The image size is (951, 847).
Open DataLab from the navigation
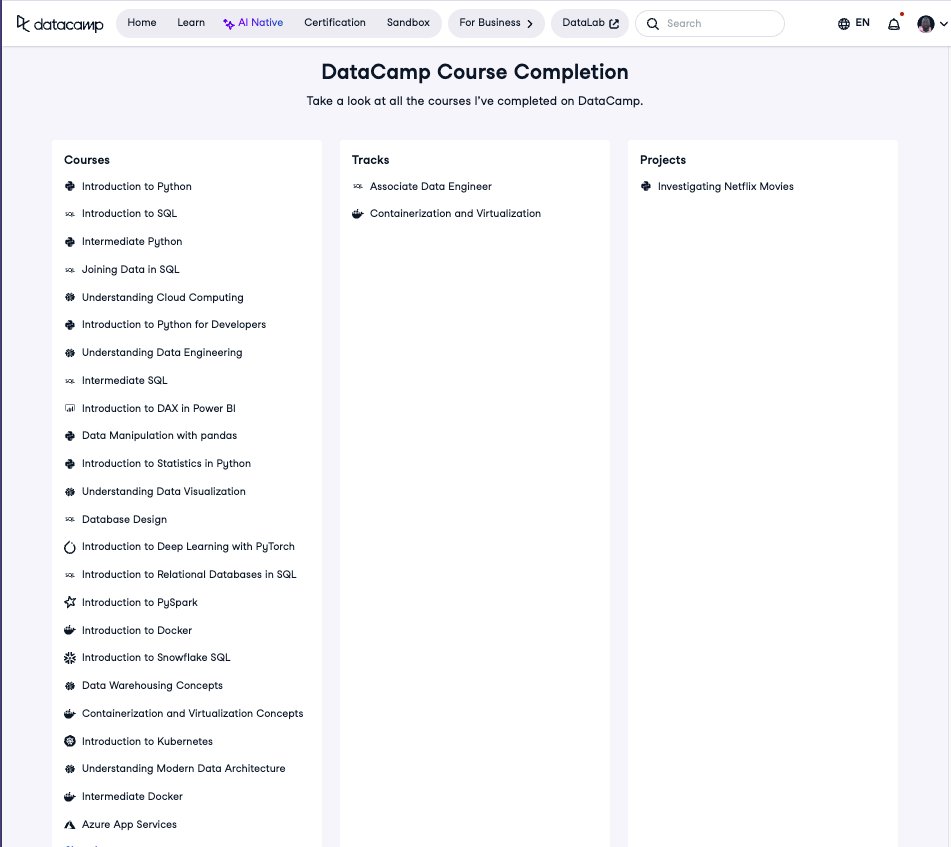point(590,23)
